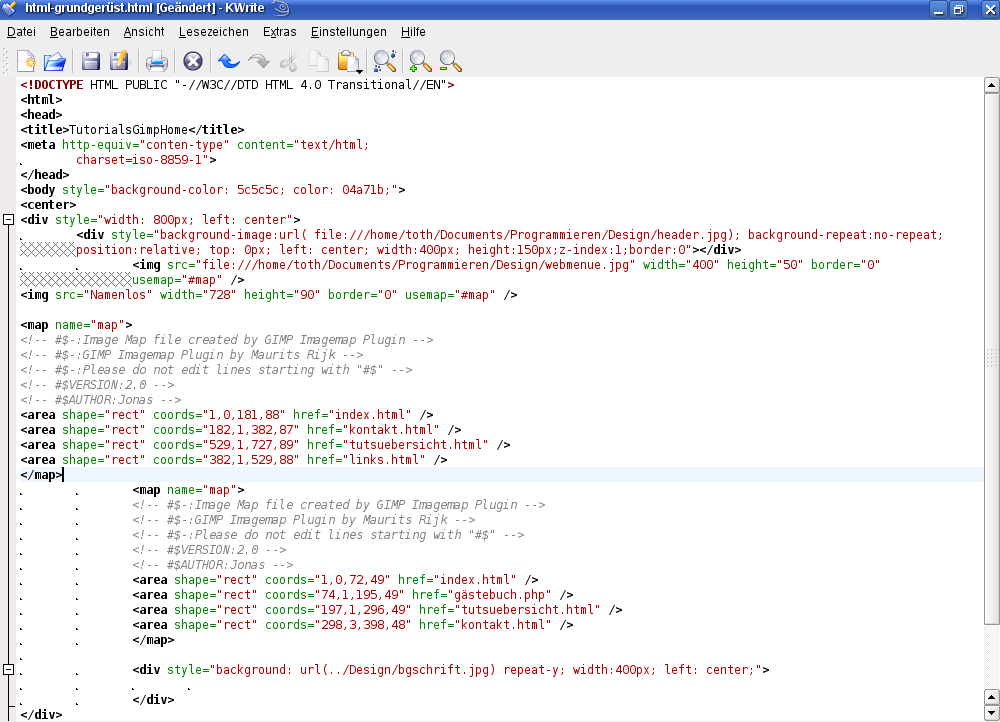Click the DOCTYPE declaration line
Screen dimensions: 1000x722
[237, 85]
